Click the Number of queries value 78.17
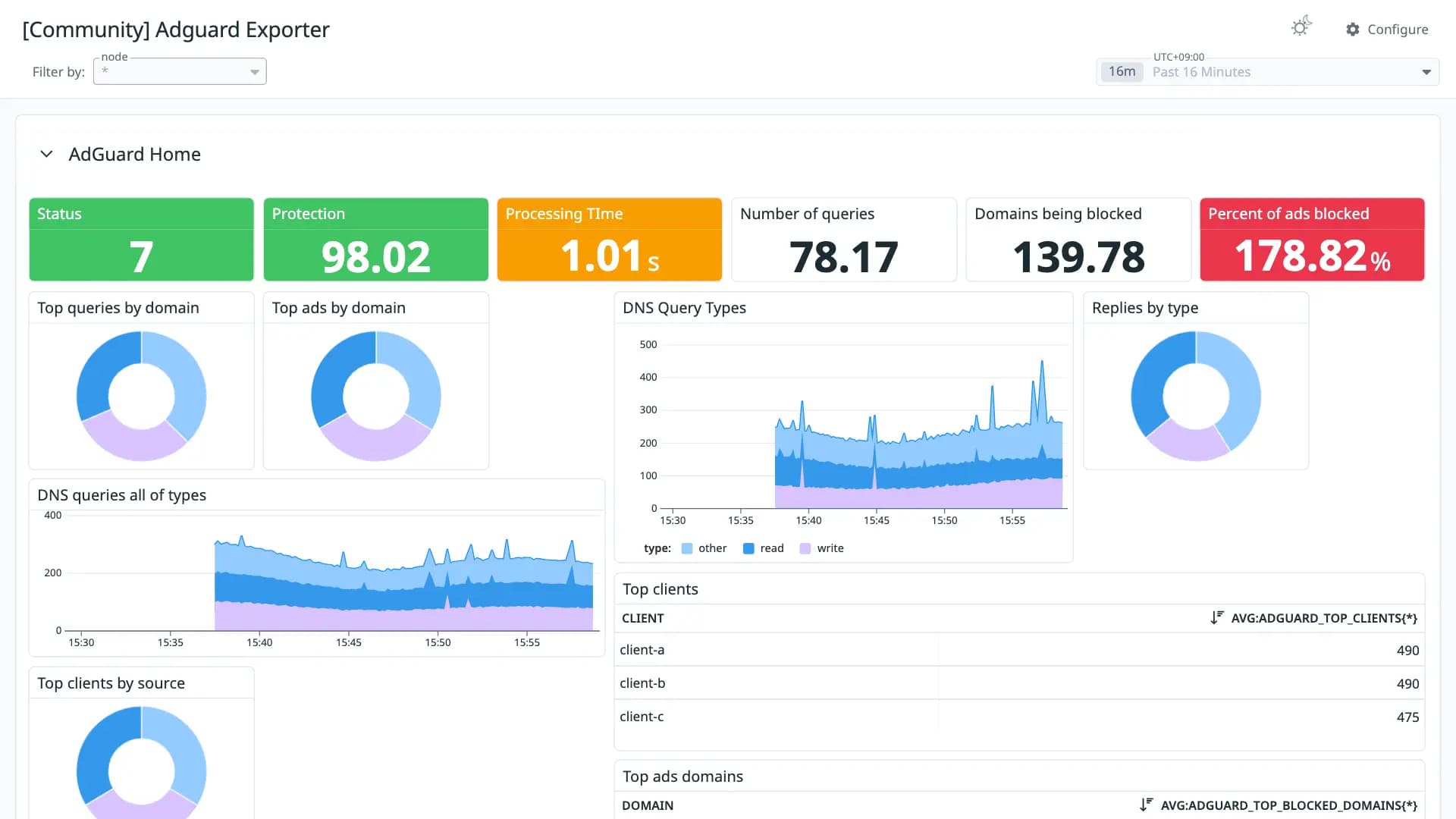 point(844,256)
